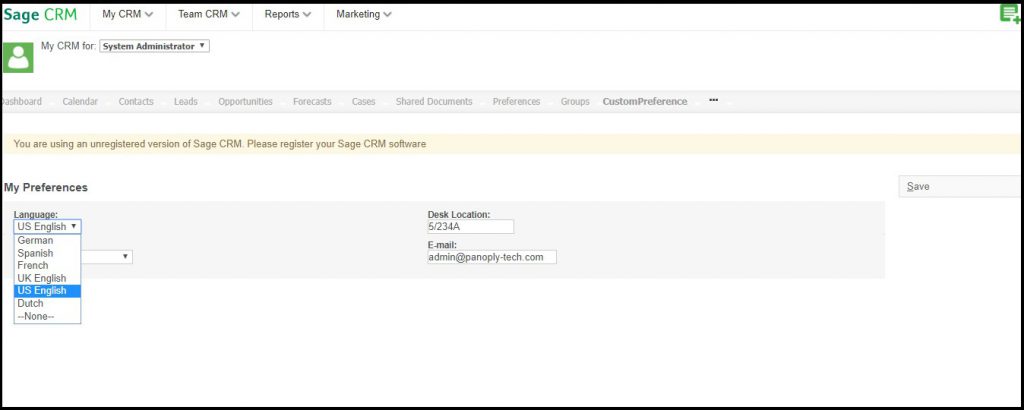Open the Marketing menu
Viewport: 1024px width, 410px height.
(363, 15)
